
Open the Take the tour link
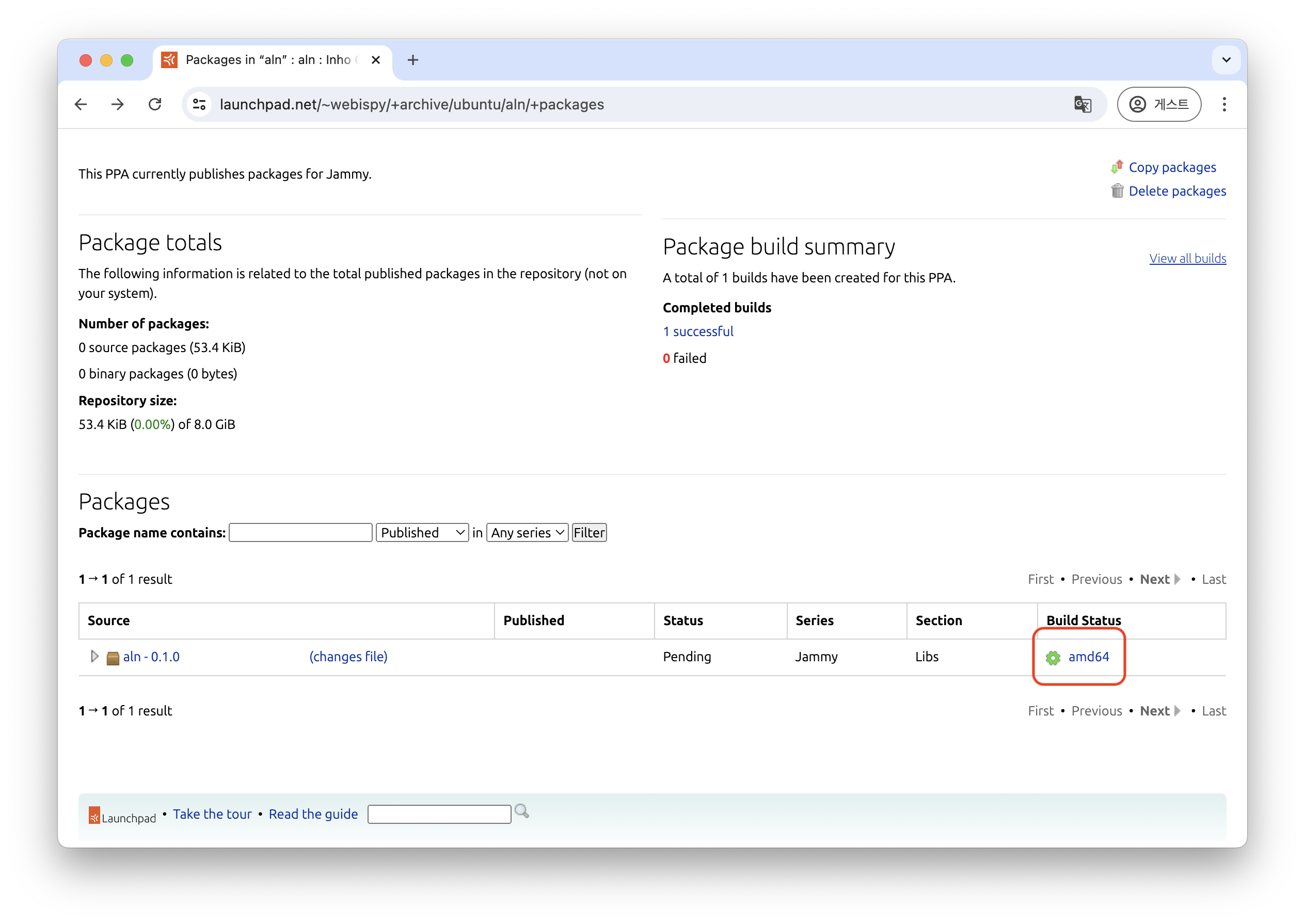212,814
